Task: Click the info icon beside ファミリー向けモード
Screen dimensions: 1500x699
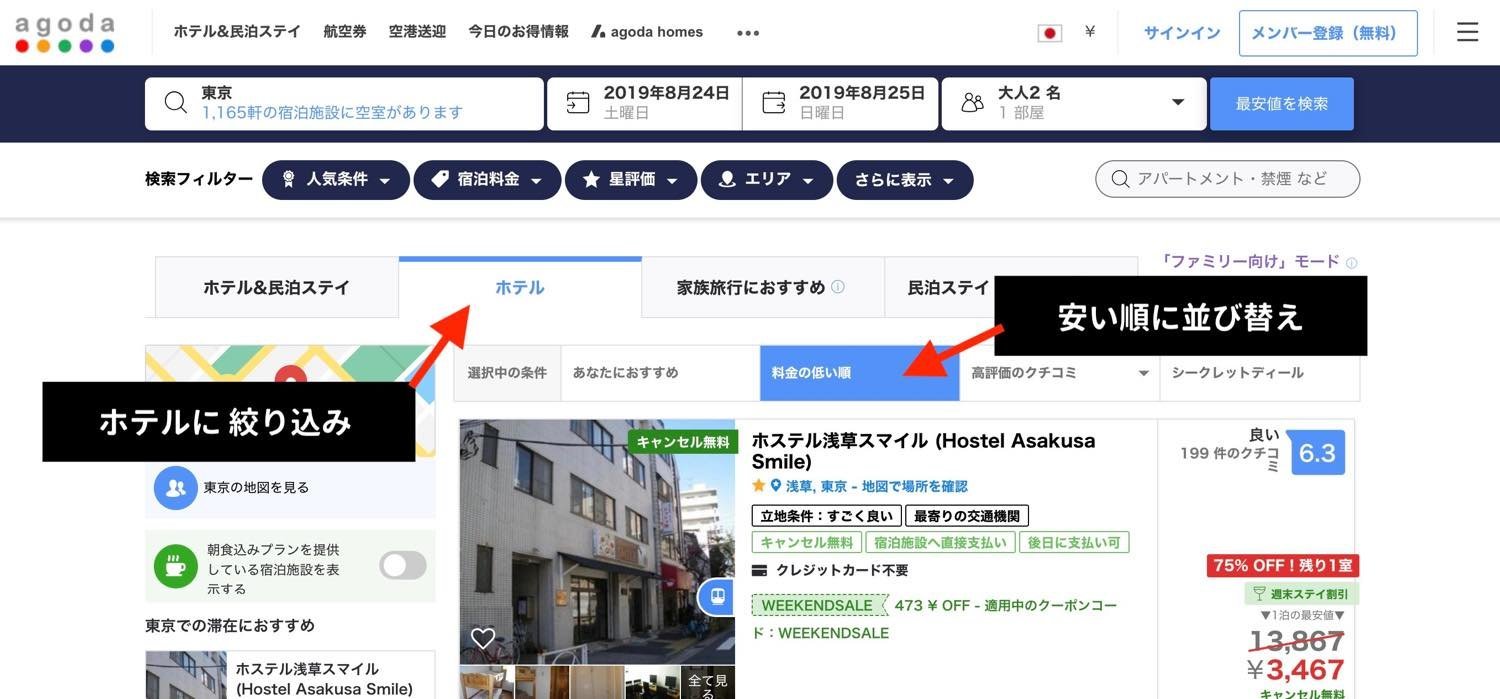Action: 1352,263
